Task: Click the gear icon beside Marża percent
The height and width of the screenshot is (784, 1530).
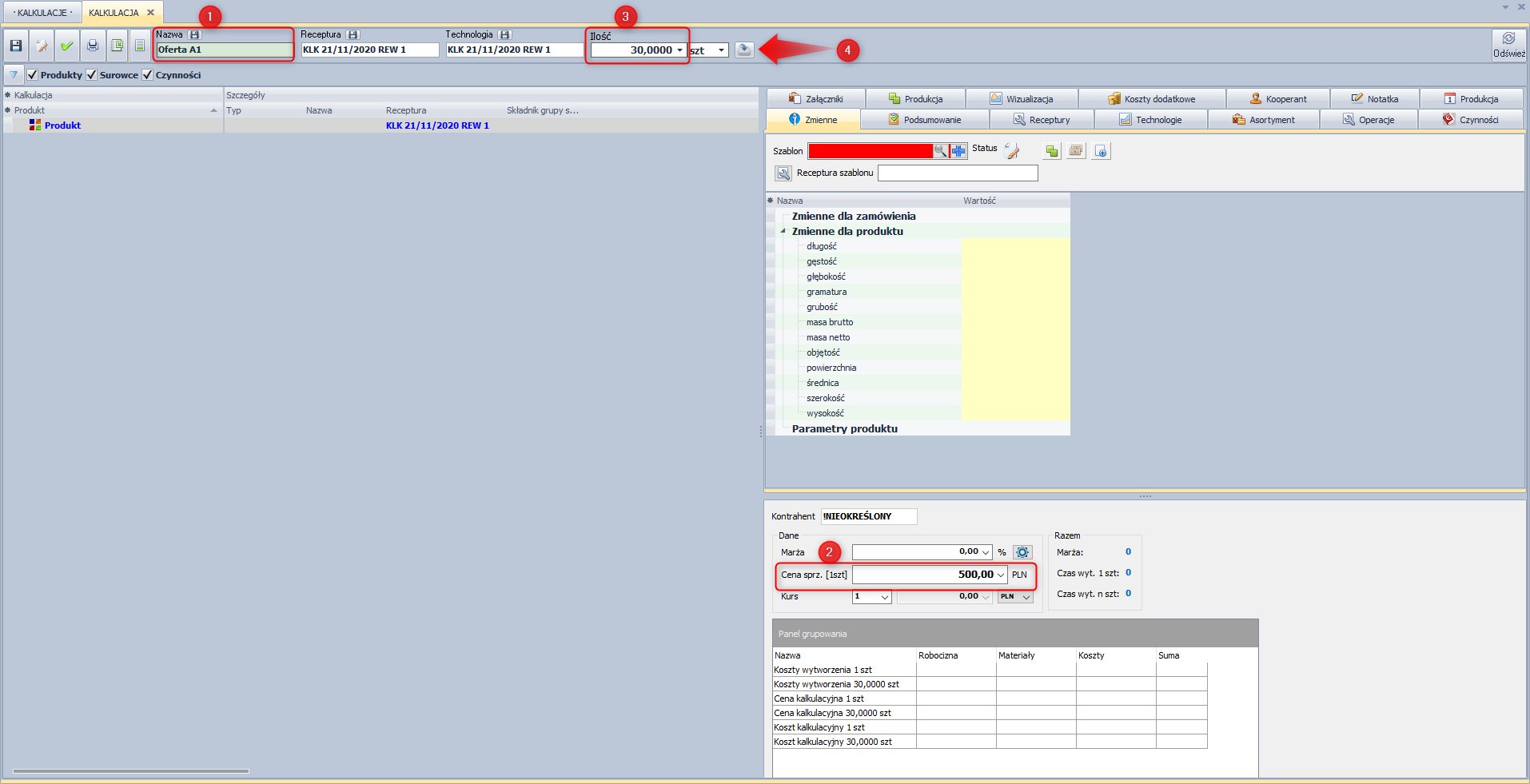Action: coord(1022,552)
